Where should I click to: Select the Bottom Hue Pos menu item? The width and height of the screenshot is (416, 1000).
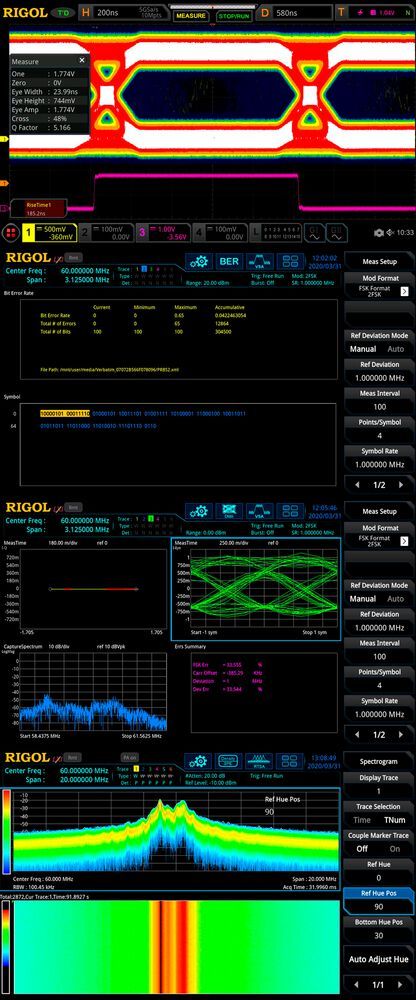380,929
